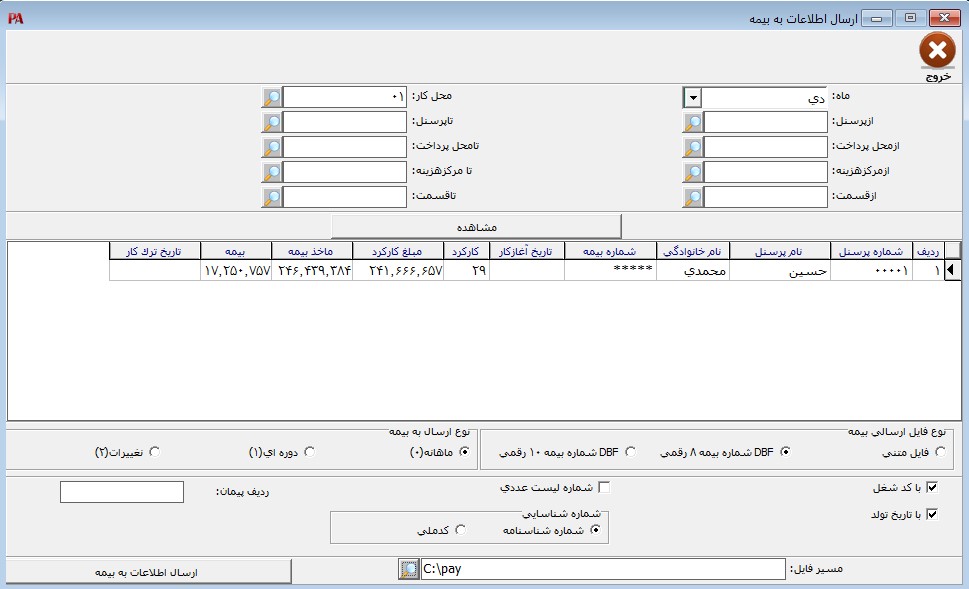Viewport: 969px width, 589px height.
Task: Click the ردیف پیمان input field
Action: coord(122,492)
